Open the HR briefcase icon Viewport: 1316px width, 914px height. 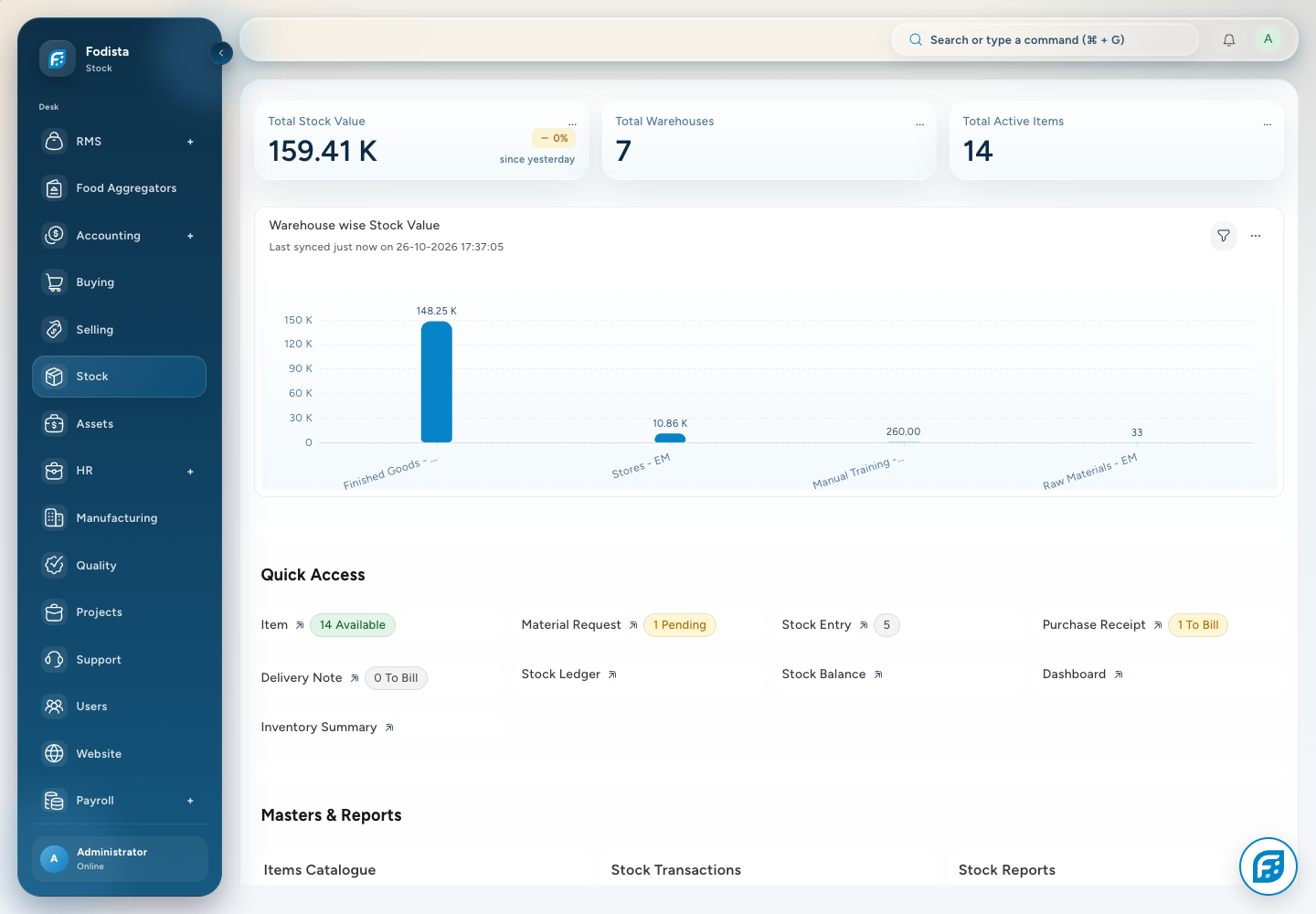point(55,471)
